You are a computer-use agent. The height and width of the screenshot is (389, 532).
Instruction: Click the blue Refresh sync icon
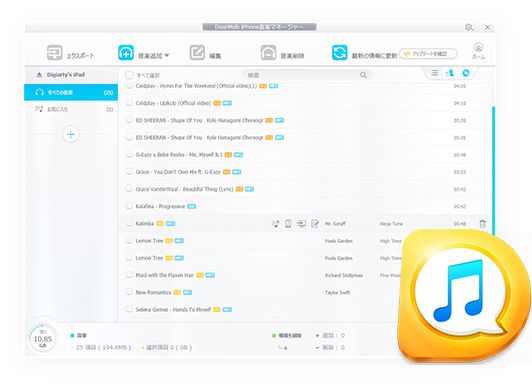click(339, 53)
